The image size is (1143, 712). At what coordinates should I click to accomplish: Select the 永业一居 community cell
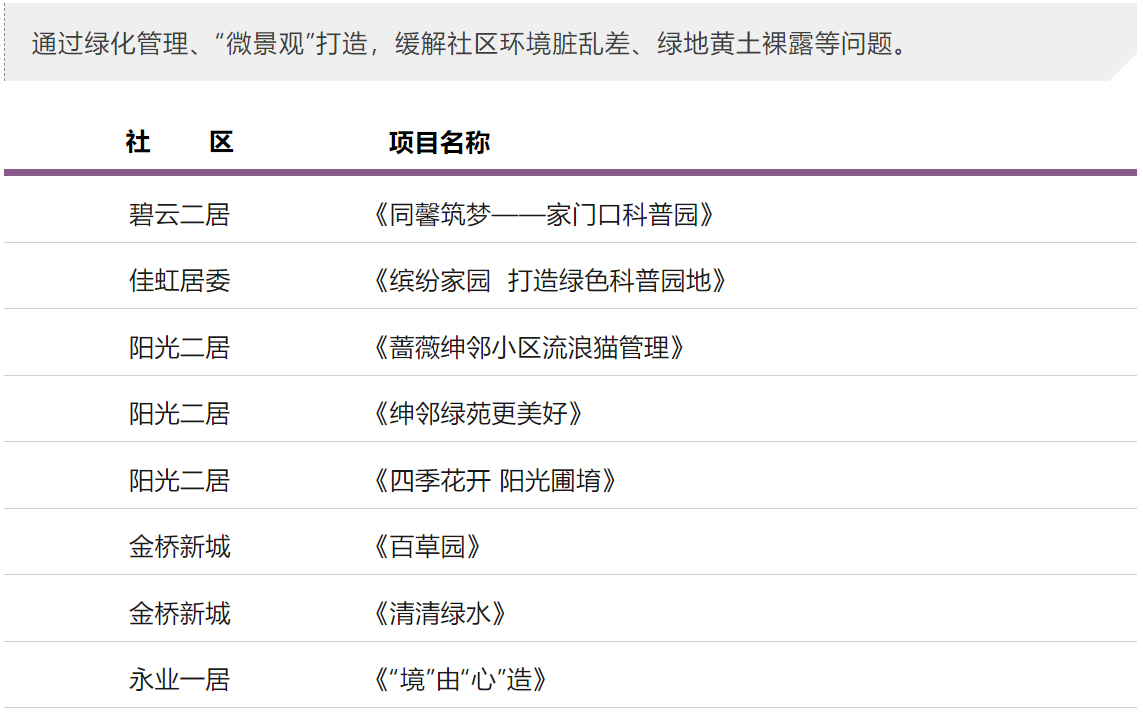(179, 680)
